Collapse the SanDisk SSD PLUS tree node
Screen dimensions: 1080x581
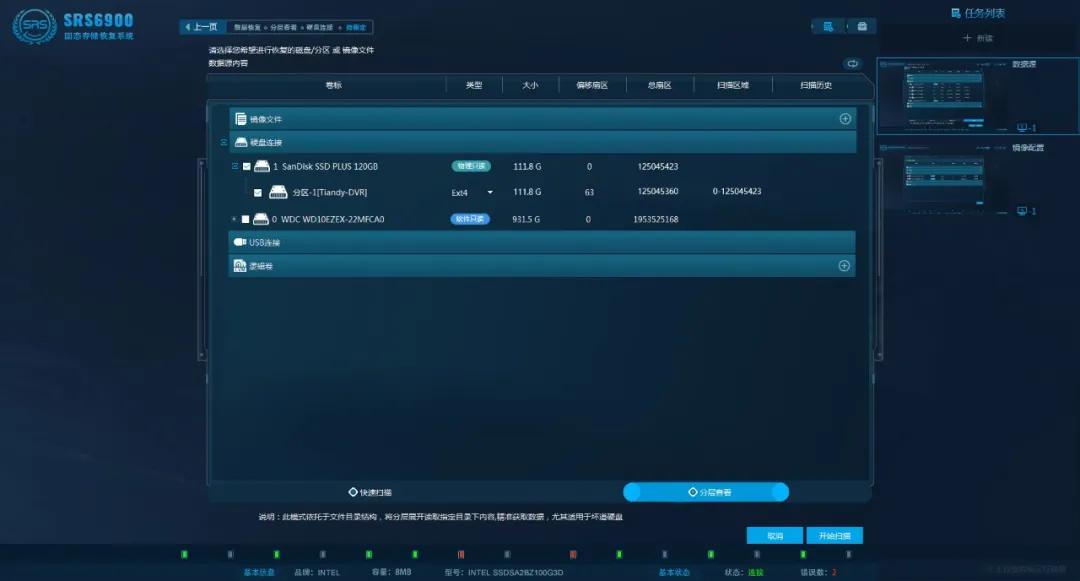tap(235, 167)
